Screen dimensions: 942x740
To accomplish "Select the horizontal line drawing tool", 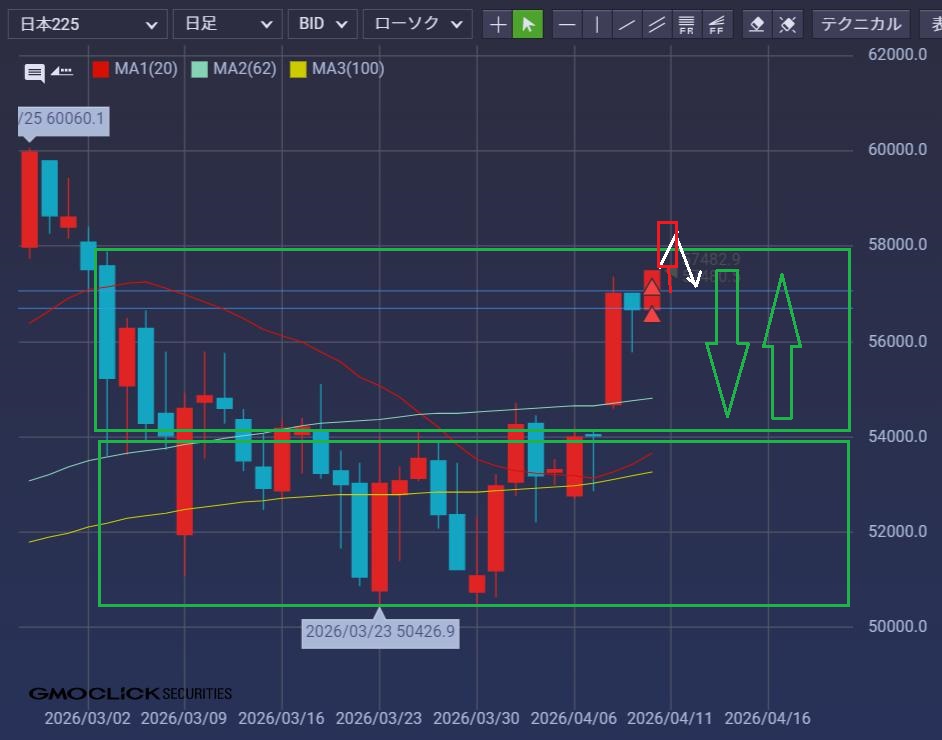I will tap(567, 24).
